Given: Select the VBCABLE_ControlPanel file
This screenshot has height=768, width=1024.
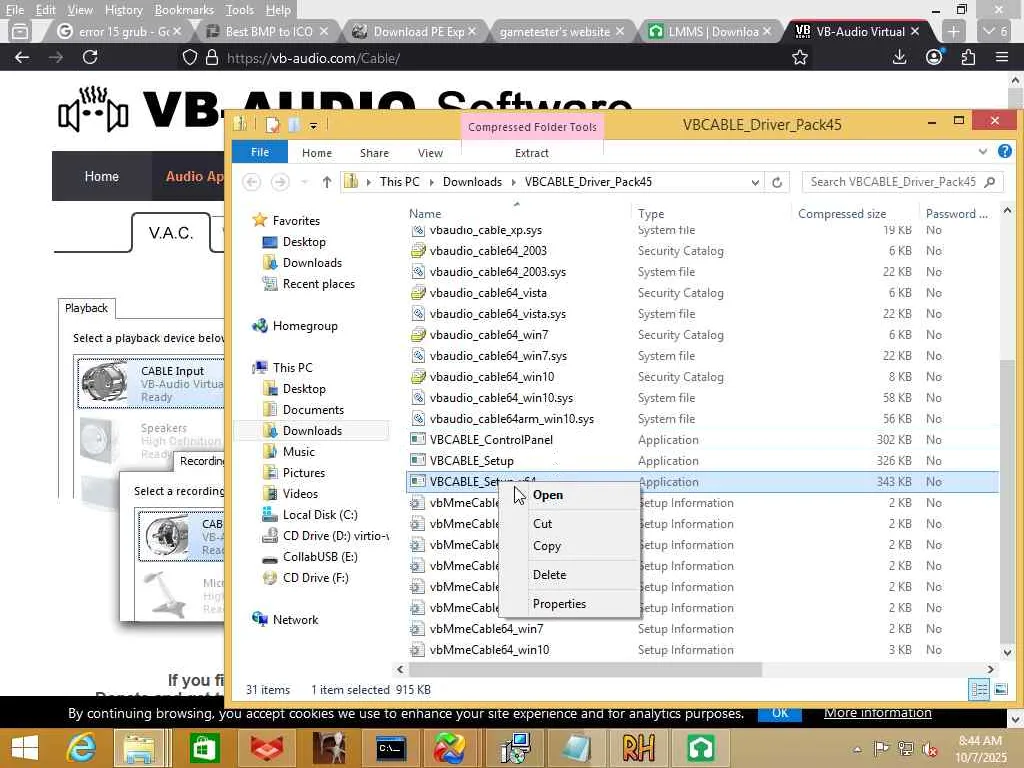Looking at the screenshot, I should [x=491, y=440].
